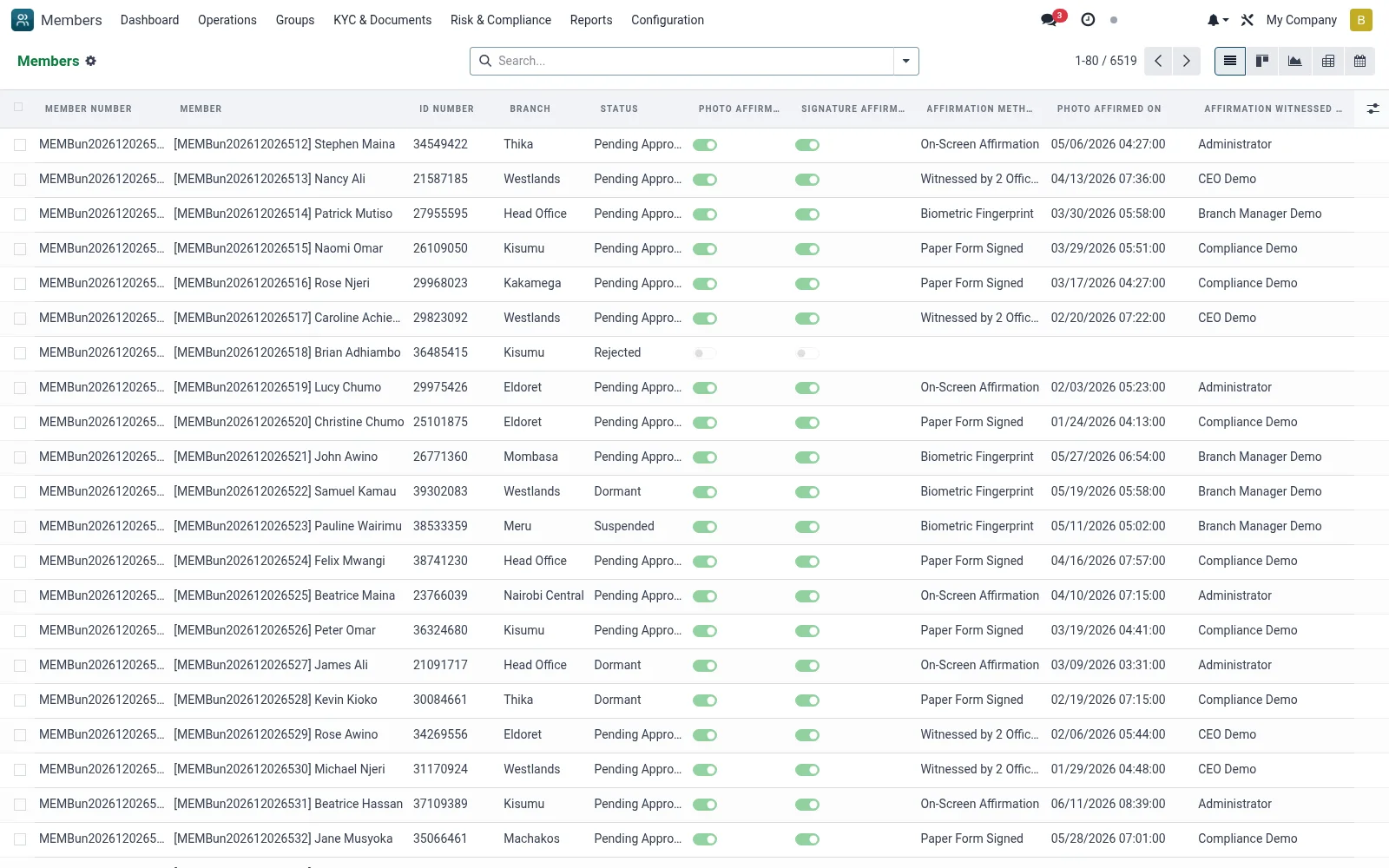1389x868 pixels.
Task: Open the conversations chat icon
Action: tap(1050, 20)
